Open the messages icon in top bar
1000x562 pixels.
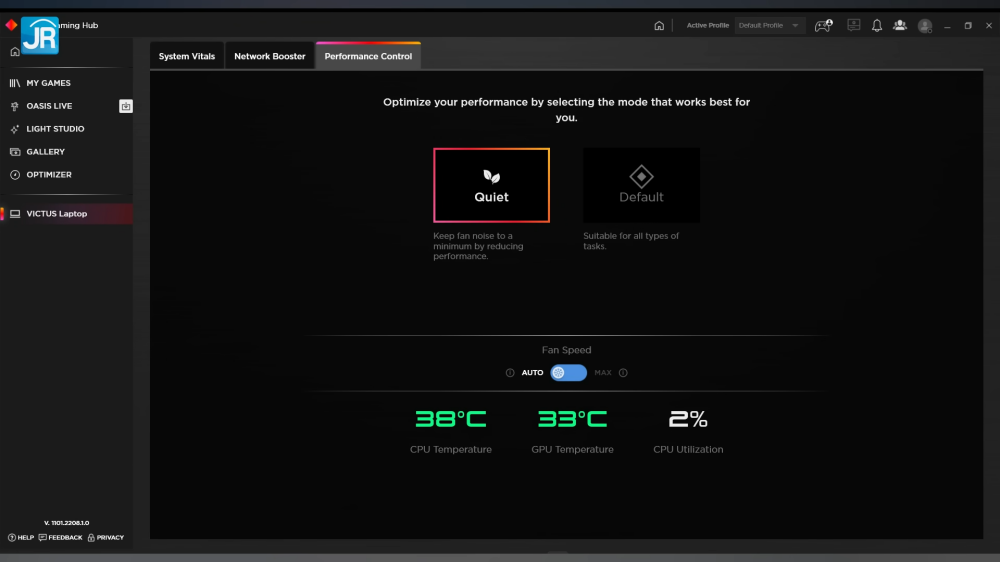853,25
